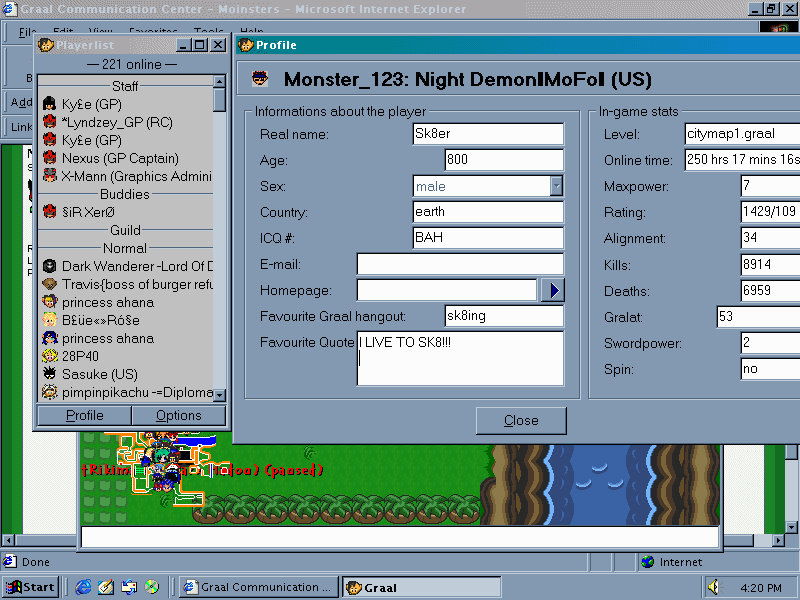Open the Windows Start menu
Image resolution: width=800 pixels, height=600 pixels.
pyautogui.click(x=31, y=587)
